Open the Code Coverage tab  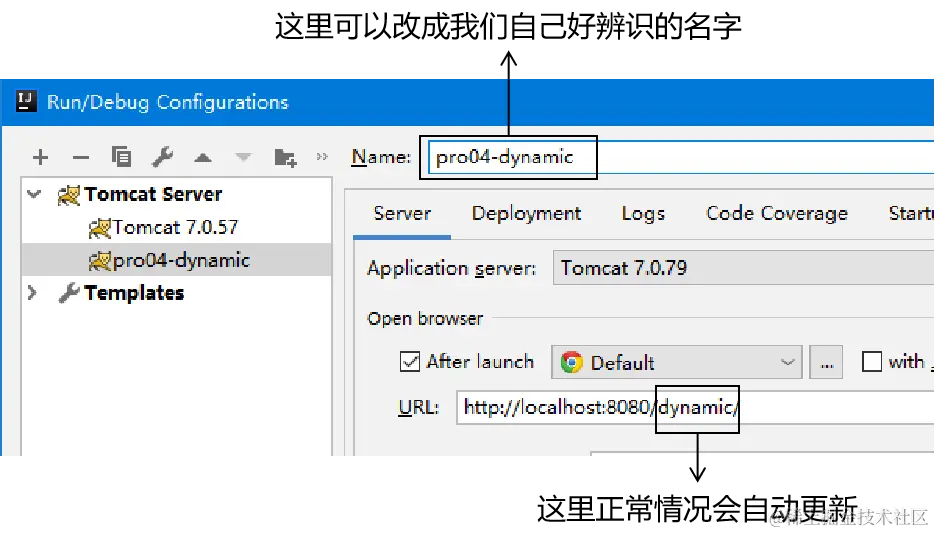776,213
